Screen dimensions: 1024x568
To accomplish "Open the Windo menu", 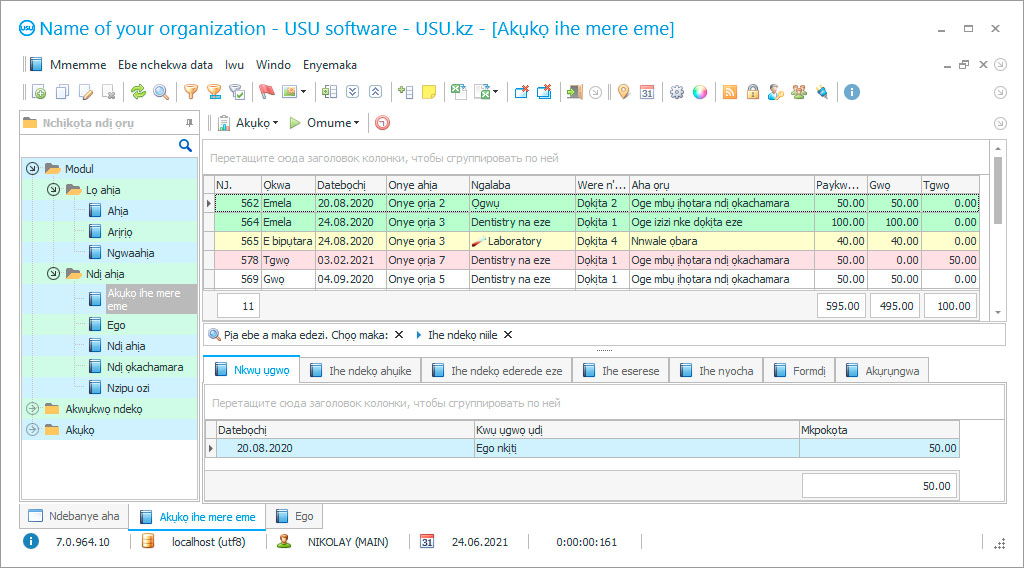I will click(x=273, y=65).
